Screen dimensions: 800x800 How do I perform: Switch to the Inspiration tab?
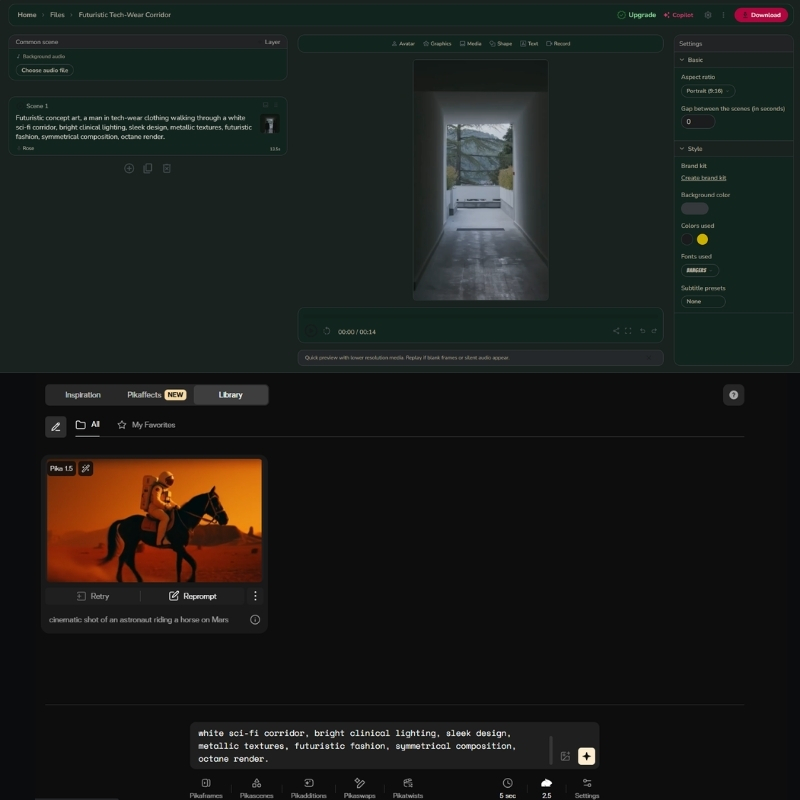tap(84, 394)
